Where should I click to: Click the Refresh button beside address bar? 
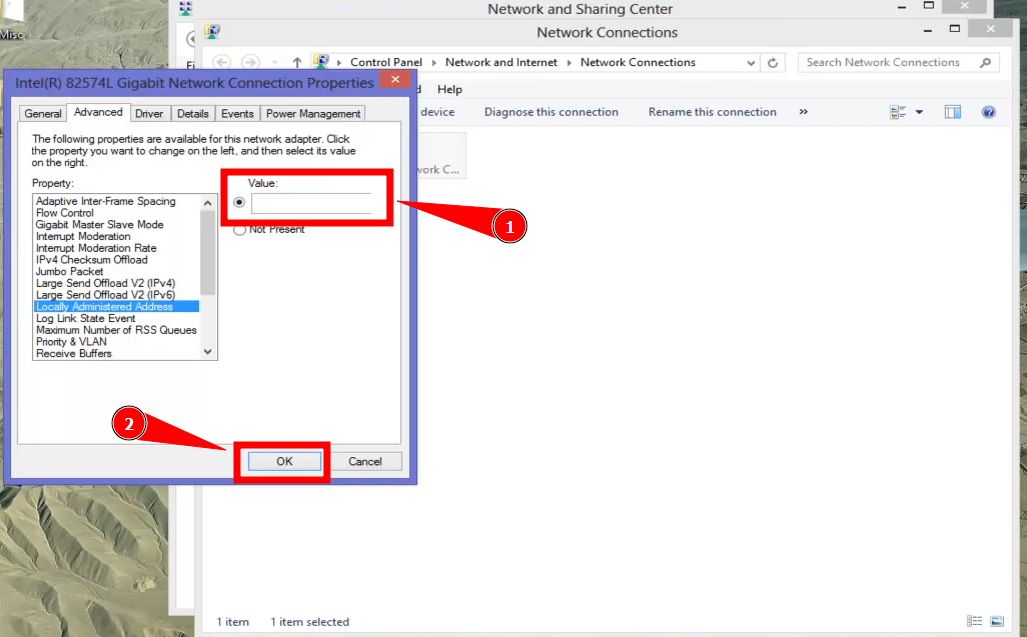[772, 63]
